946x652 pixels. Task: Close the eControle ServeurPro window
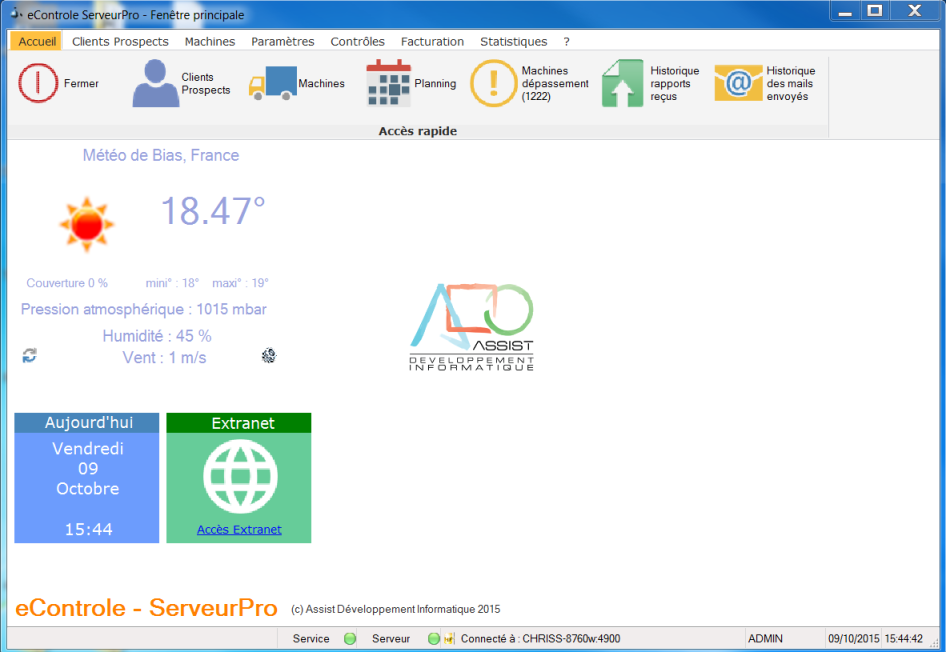click(x=915, y=11)
